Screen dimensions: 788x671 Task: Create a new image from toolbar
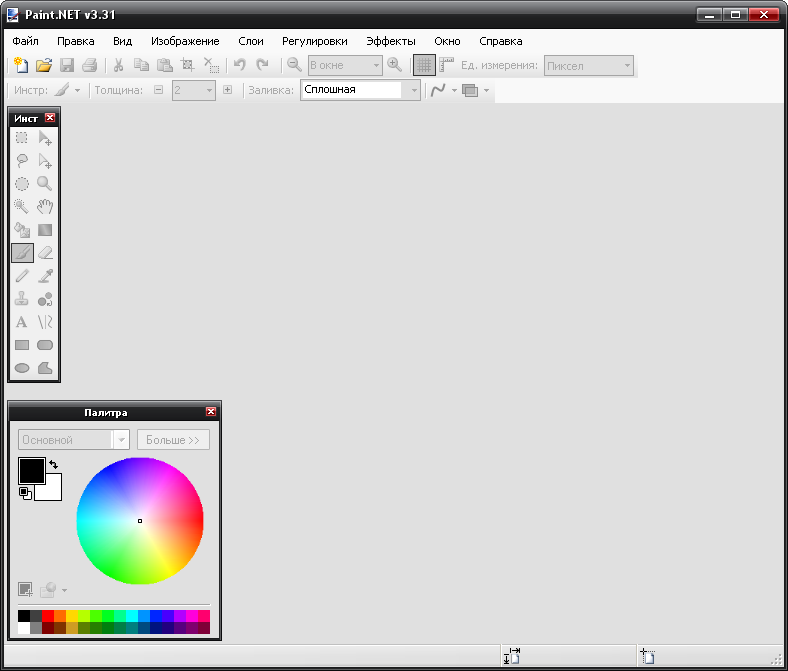pos(21,65)
